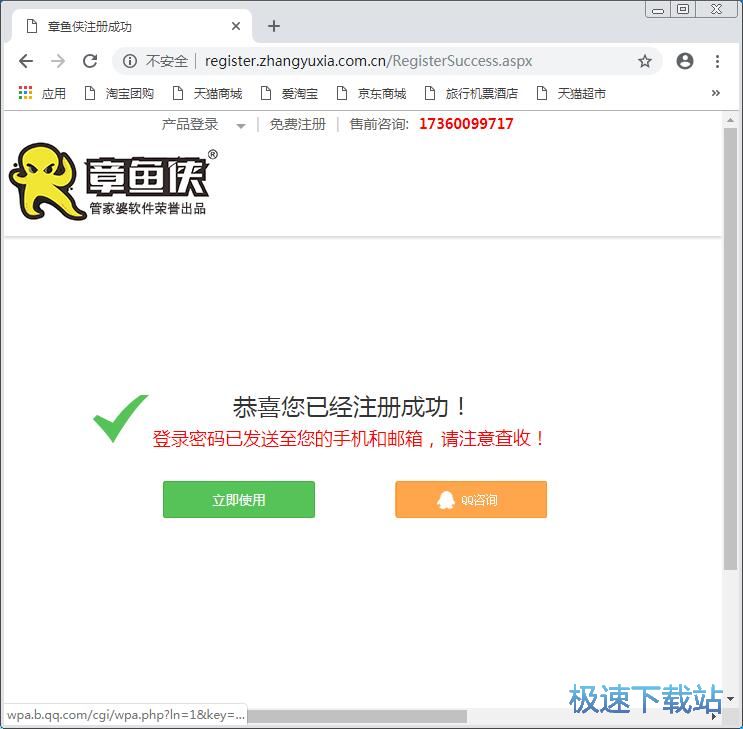743x729 pixels.
Task: Expand the 产品登录 dropdown arrow
Action: point(241,126)
